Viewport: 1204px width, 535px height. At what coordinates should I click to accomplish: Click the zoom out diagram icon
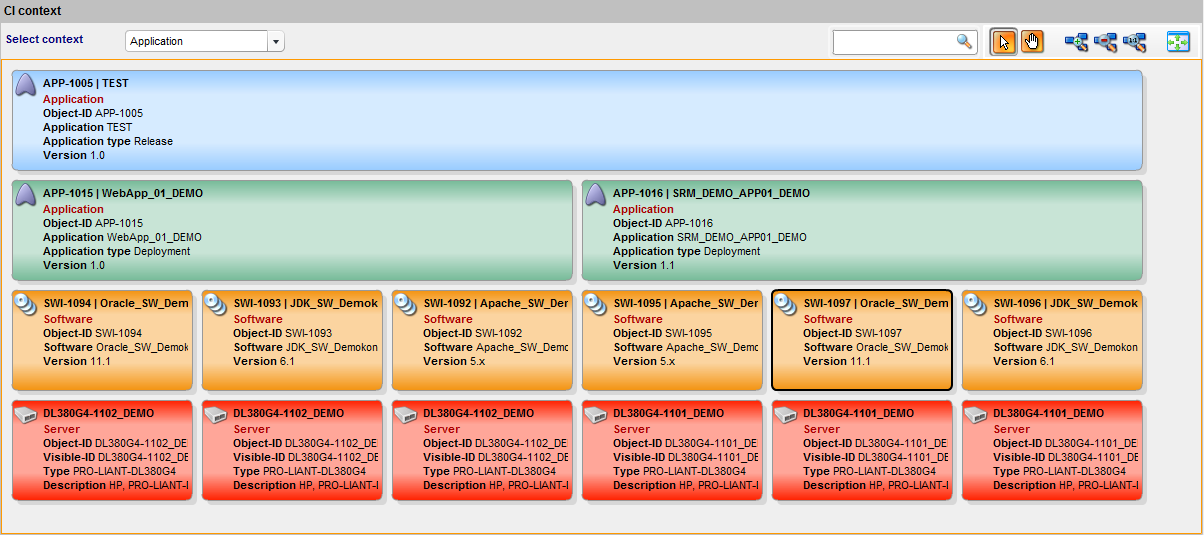[1105, 42]
